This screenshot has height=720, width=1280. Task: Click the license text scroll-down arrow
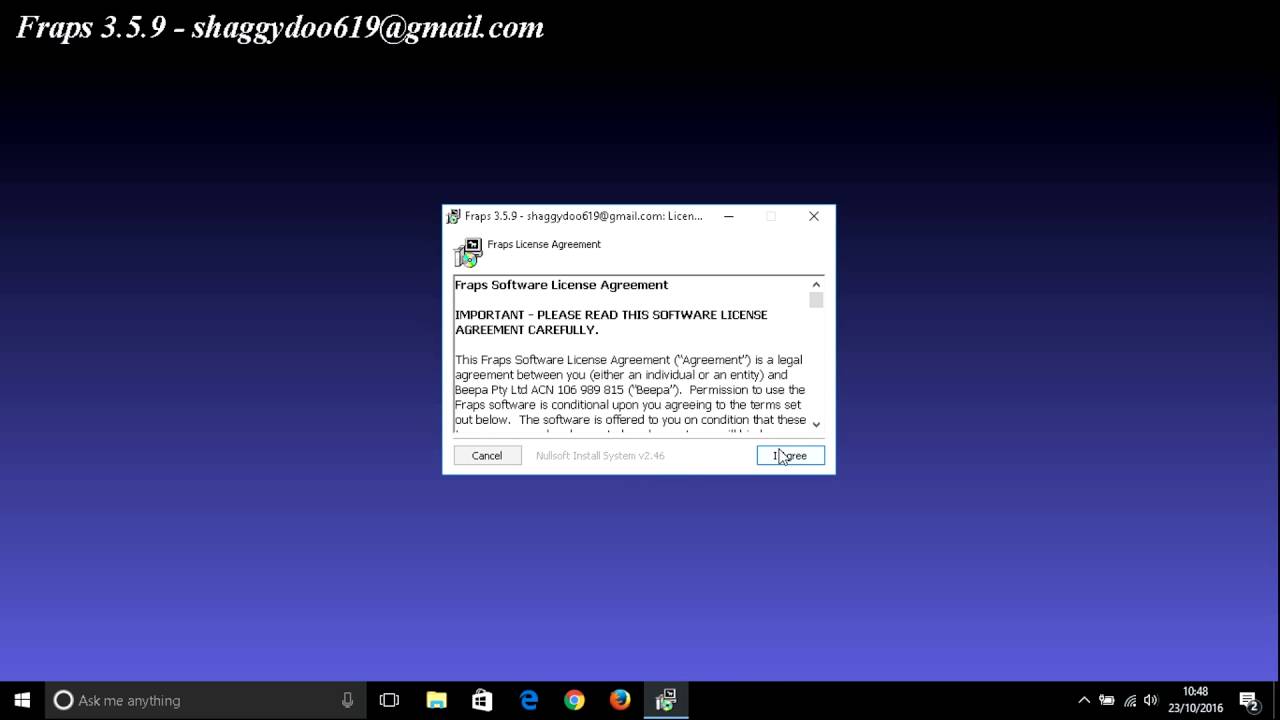816,424
